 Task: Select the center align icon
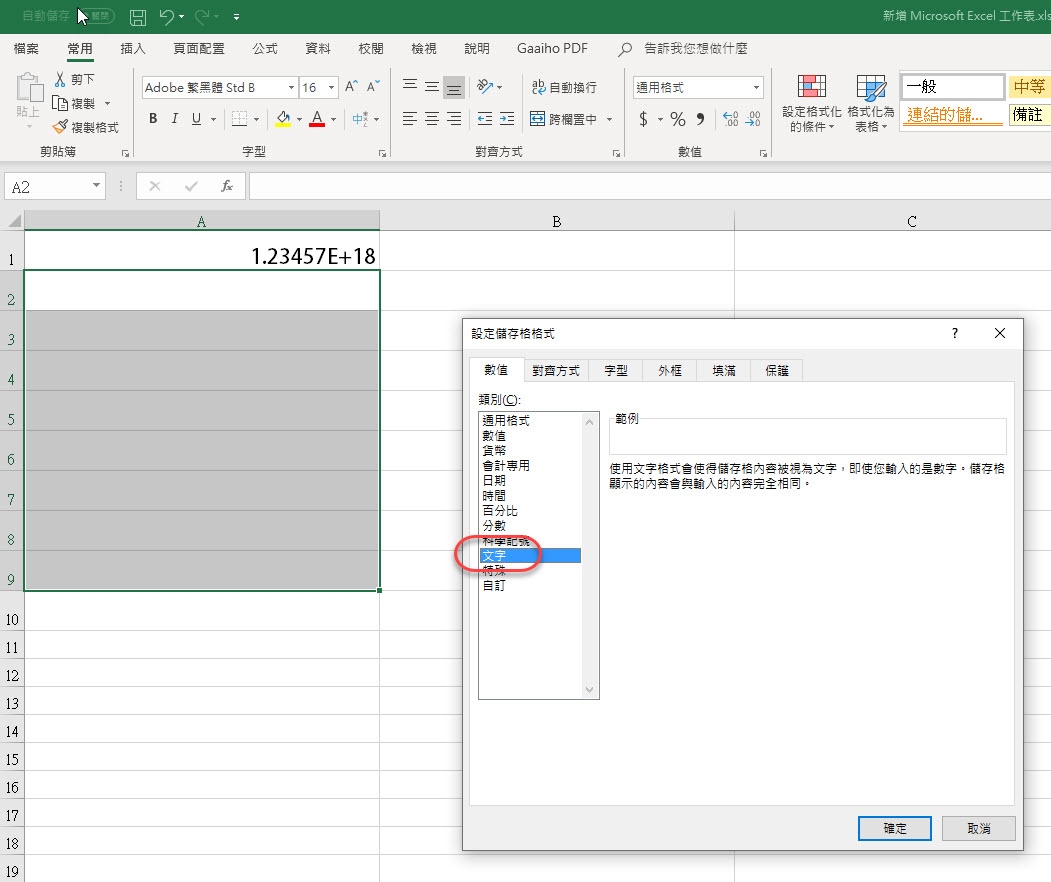[x=432, y=119]
